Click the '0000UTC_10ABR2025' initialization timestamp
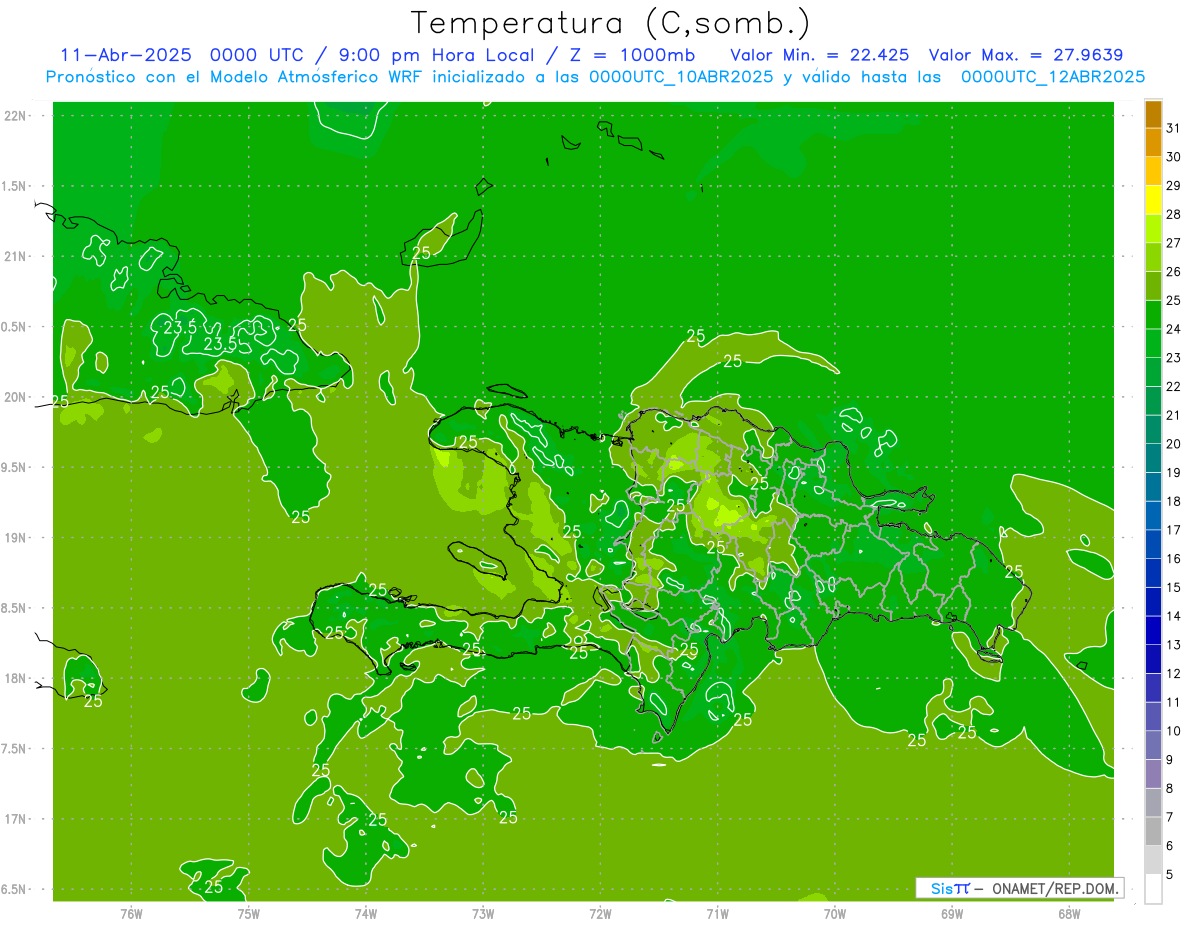The height and width of the screenshot is (927, 1200). click(680, 77)
